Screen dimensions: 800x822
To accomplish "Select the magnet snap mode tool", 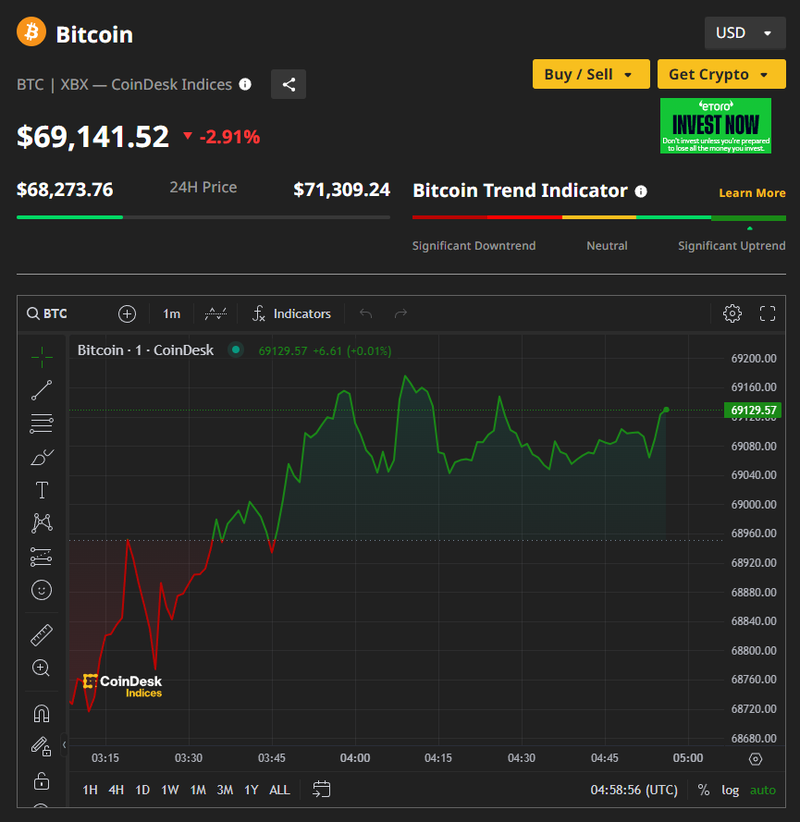I will 41,713.
